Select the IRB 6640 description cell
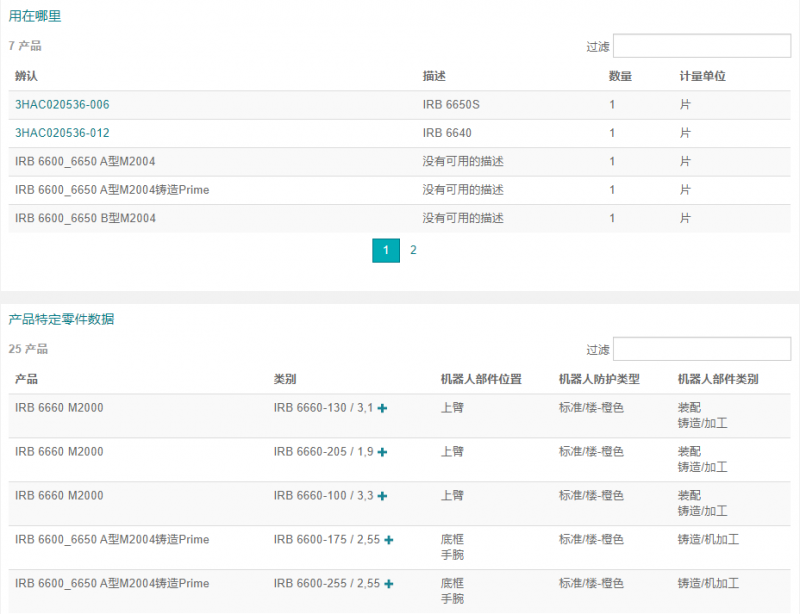Image resolution: width=800 pixels, height=614 pixels. point(447,133)
